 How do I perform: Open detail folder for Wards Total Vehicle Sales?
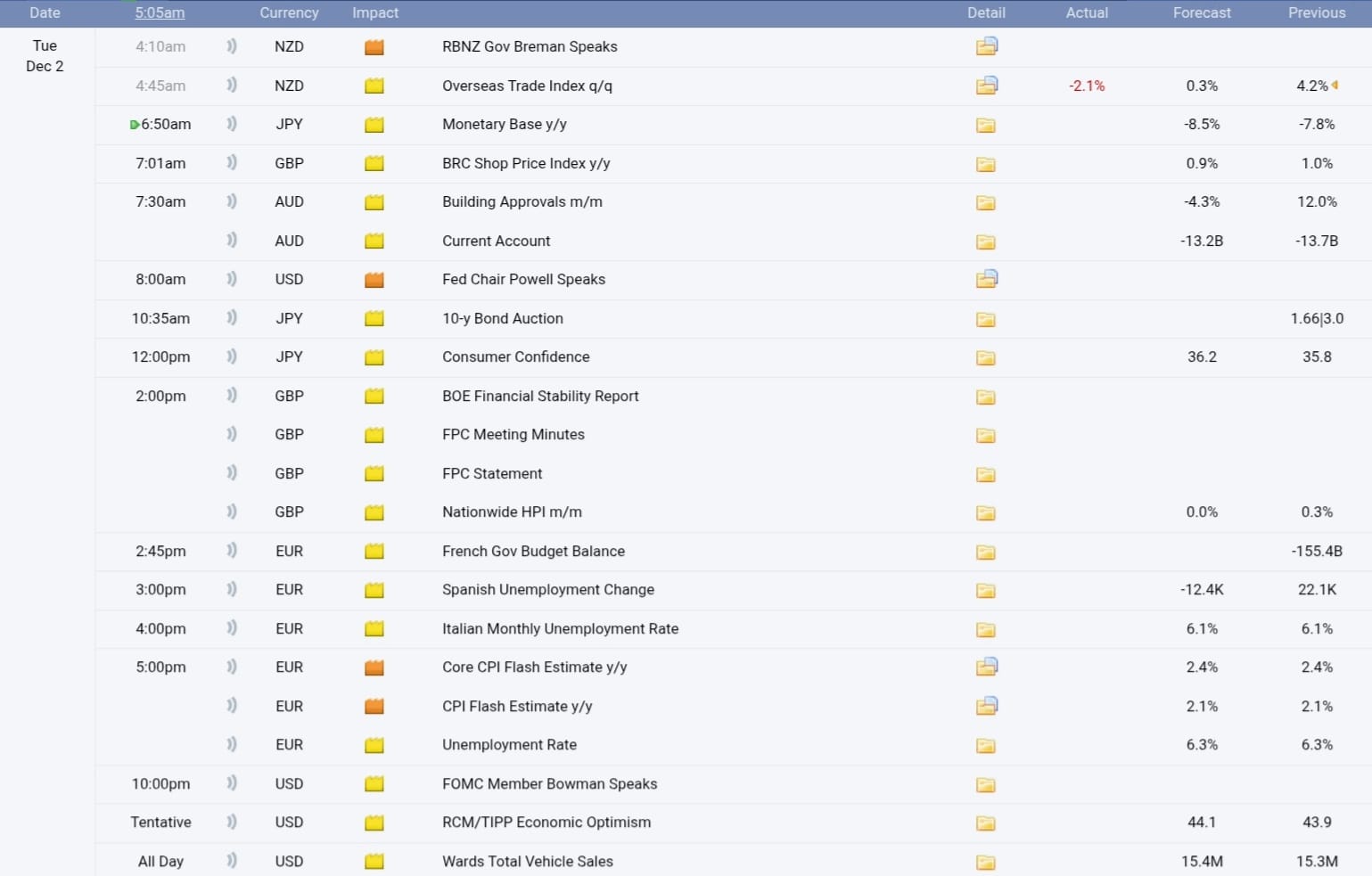point(985,862)
